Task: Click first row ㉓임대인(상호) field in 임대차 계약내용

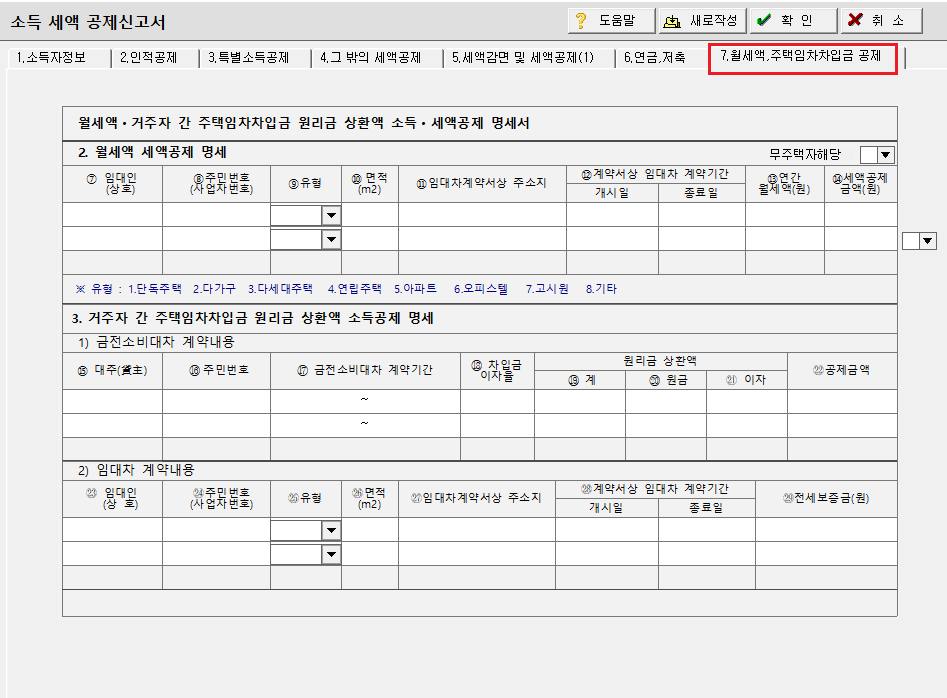Action: (x=112, y=530)
